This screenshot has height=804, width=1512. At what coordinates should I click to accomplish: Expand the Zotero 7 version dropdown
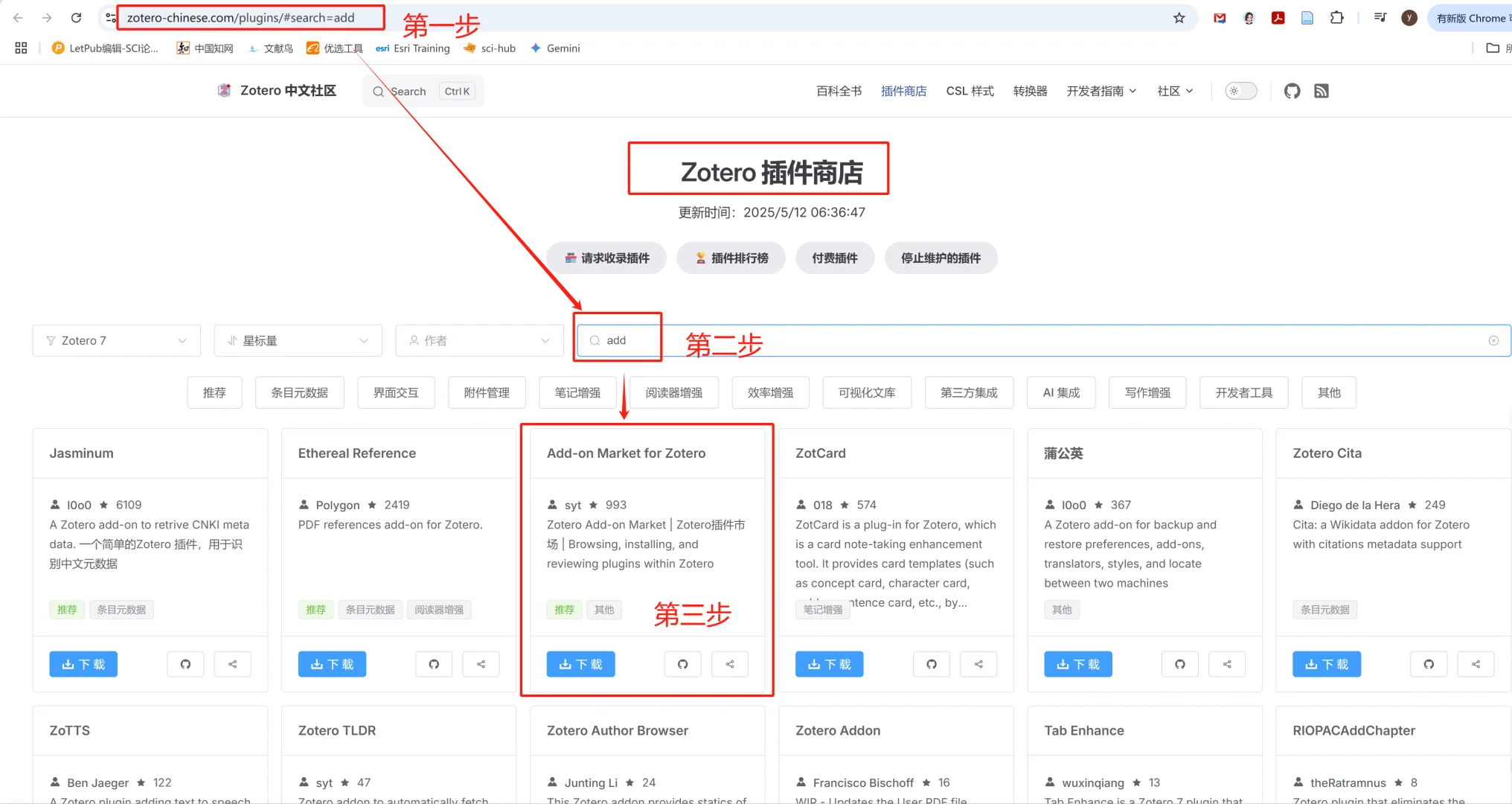click(x=116, y=340)
